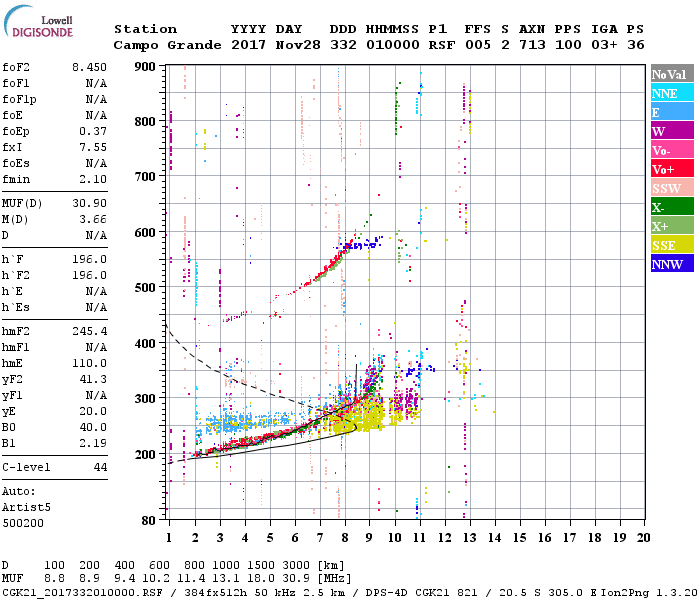Click the B1 value 2.19
Image resolution: width=700 pixels, height=600 pixels.
point(93,443)
